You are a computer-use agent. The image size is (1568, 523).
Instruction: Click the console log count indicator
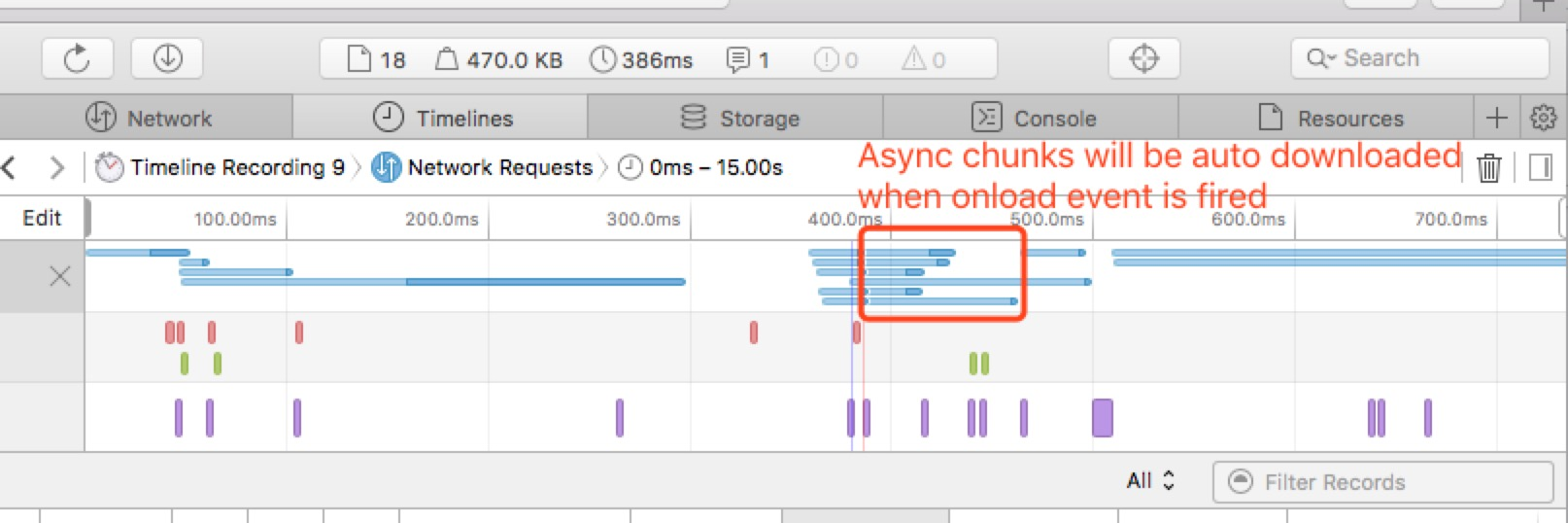pos(749,60)
